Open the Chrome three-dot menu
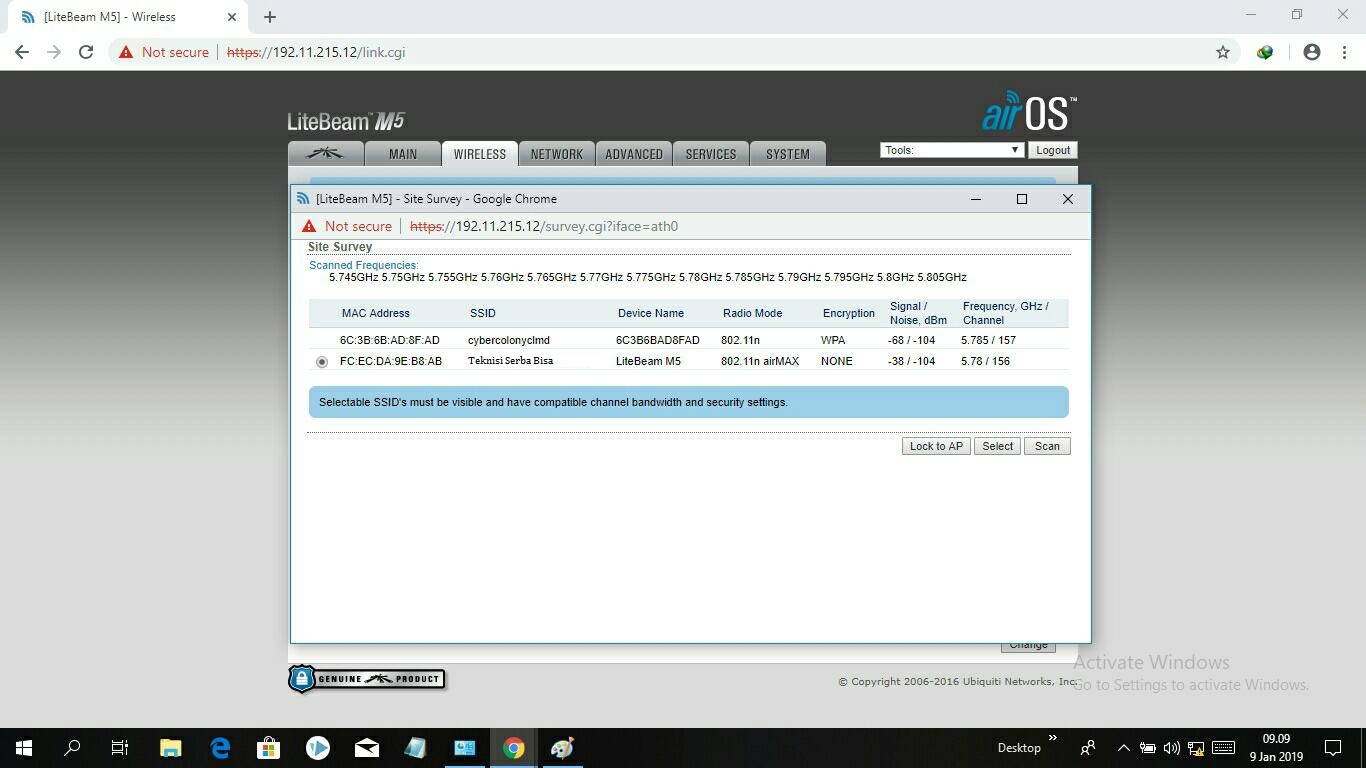Image resolution: width=1366 pixels, height=768 pixels. [1344, 51]
